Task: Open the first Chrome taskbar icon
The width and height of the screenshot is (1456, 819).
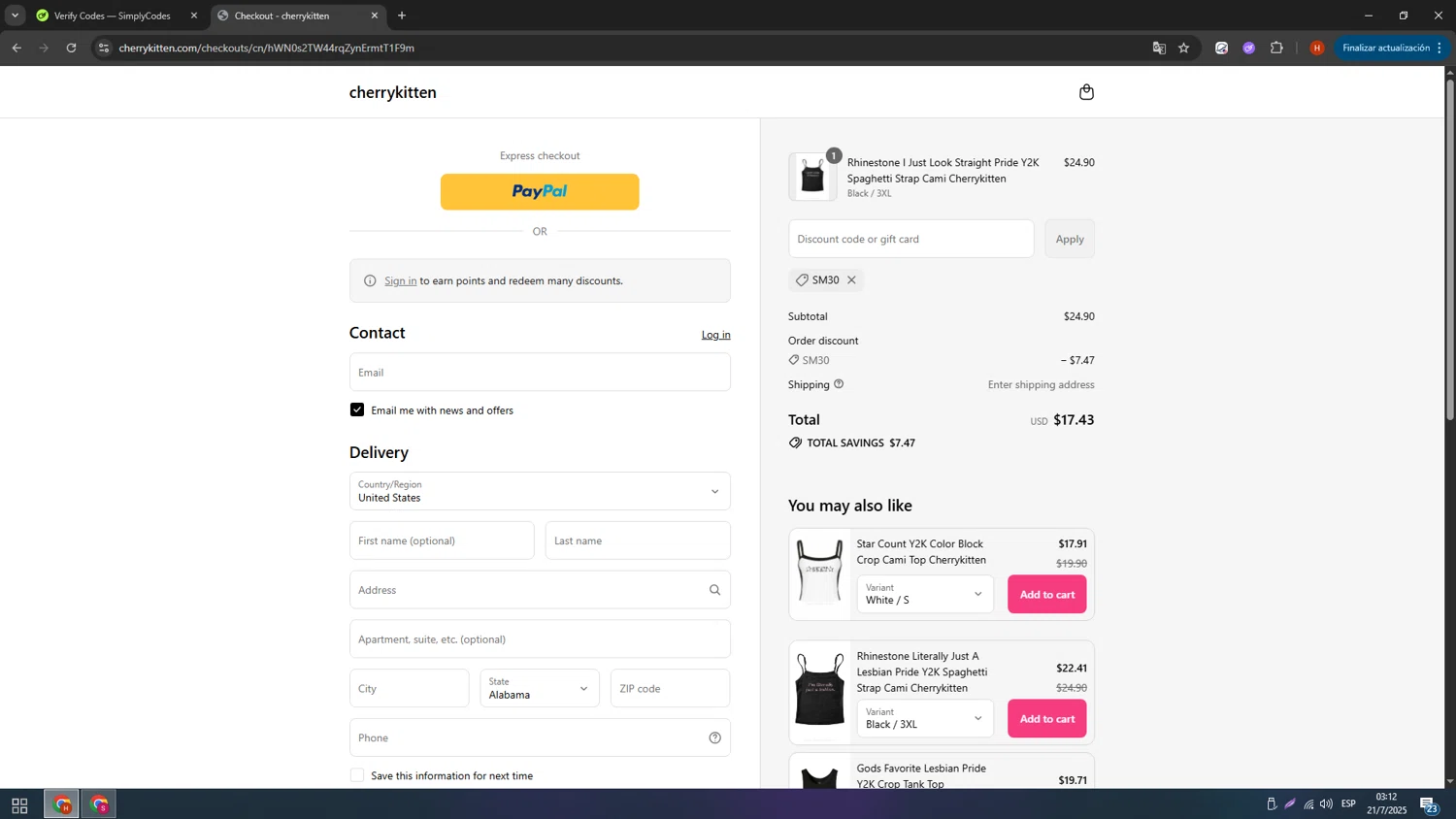Action: pyautogui.click(x=62, y=805)
